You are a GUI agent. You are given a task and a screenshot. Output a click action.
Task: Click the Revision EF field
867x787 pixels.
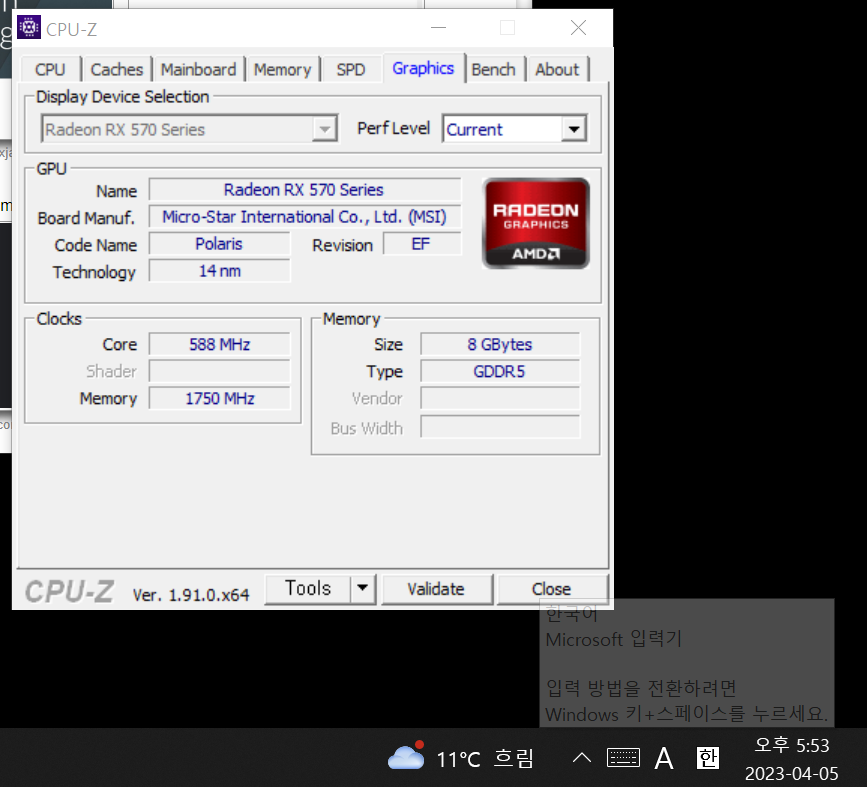click(x=421, y=244)
